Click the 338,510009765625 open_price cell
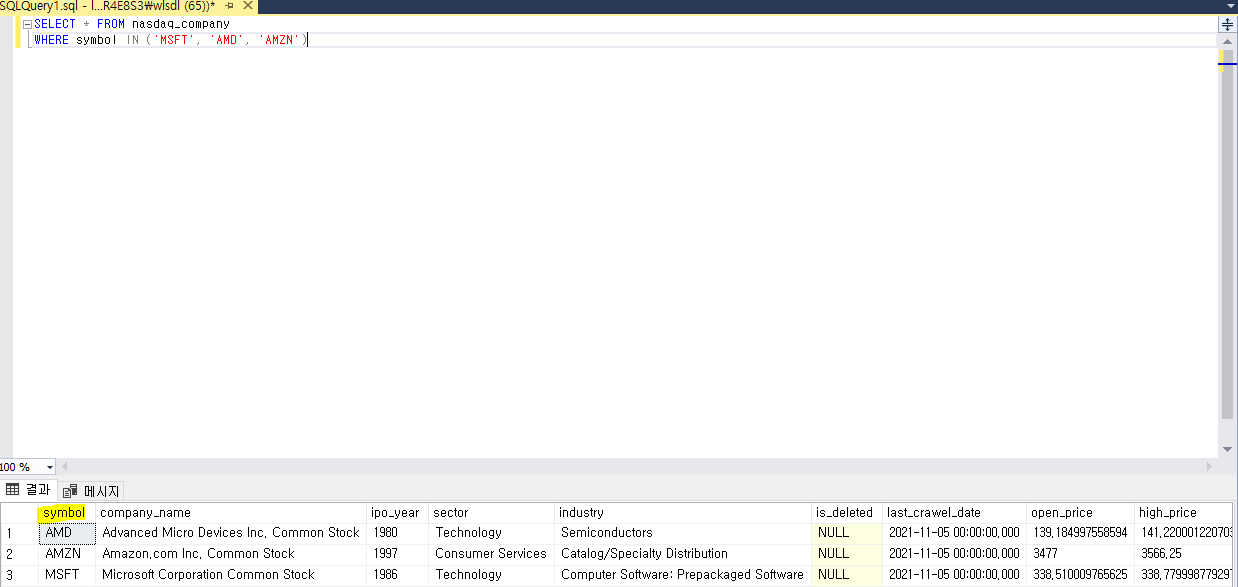1238x587 pixels. [1080, 575]
